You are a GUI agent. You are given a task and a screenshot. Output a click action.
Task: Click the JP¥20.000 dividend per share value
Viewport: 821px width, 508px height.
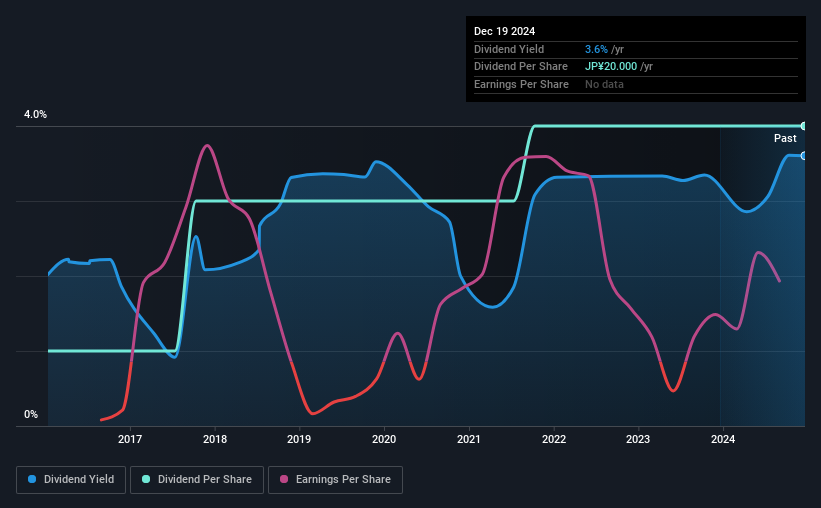[x=611, y=67]
